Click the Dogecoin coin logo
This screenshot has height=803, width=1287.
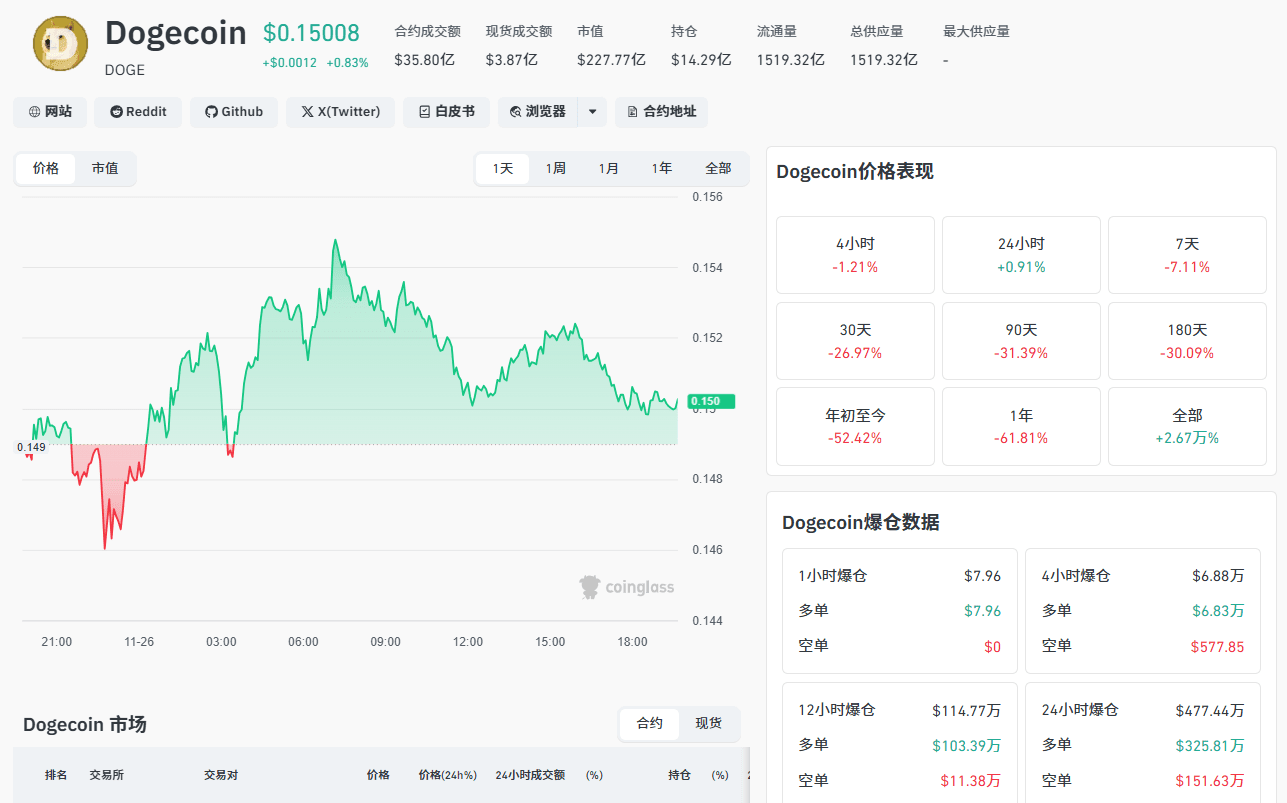point(61,45)
